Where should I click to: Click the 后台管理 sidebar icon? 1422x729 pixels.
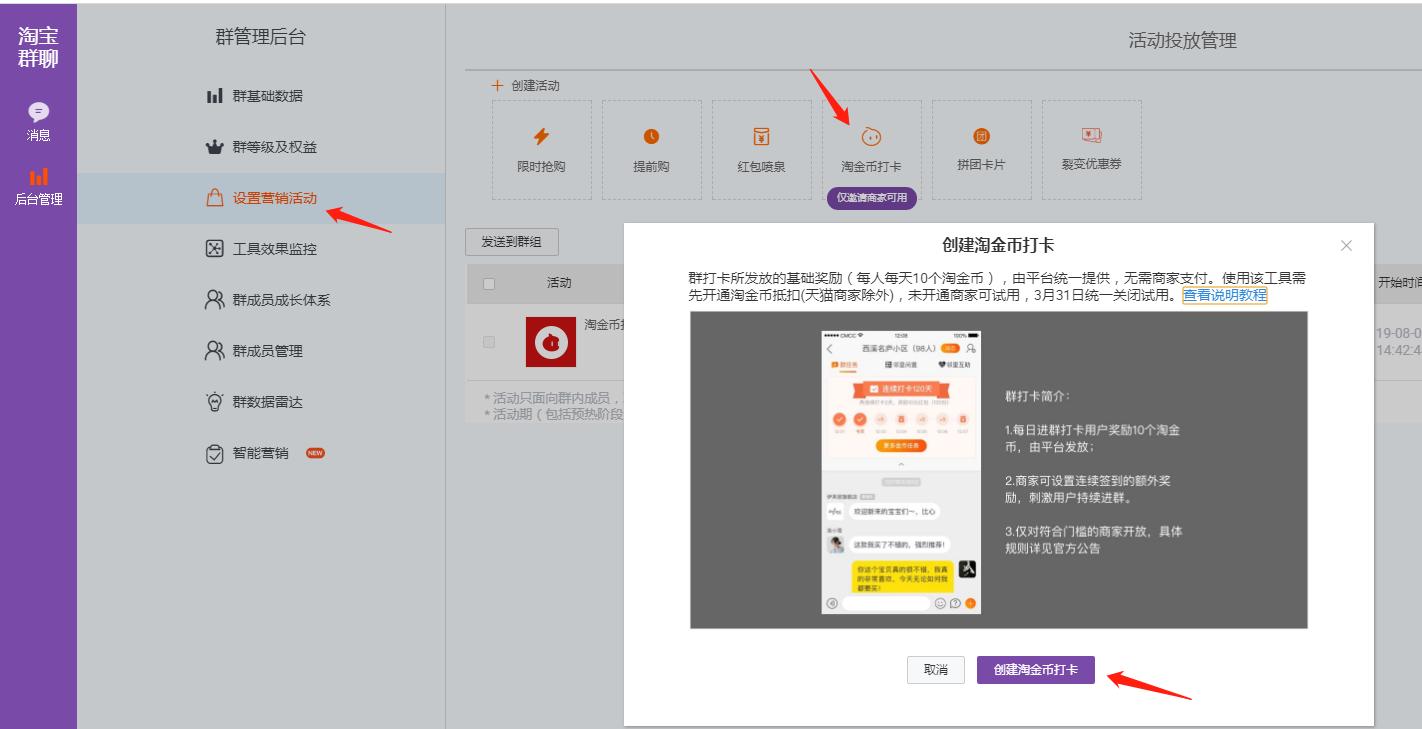point(39,180)
